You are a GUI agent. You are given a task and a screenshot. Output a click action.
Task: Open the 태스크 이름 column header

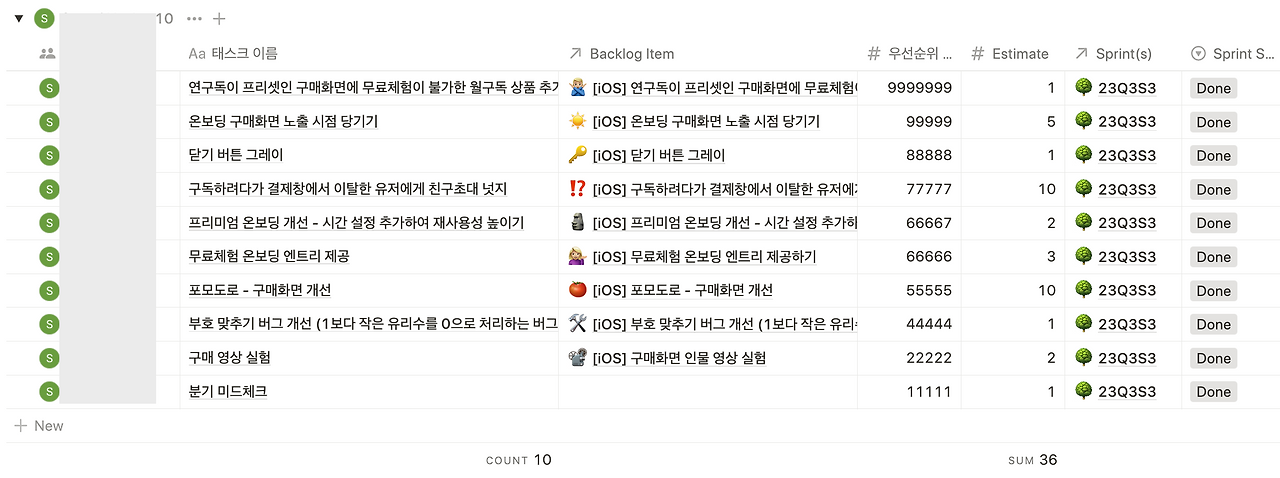(x=233, y=54)
